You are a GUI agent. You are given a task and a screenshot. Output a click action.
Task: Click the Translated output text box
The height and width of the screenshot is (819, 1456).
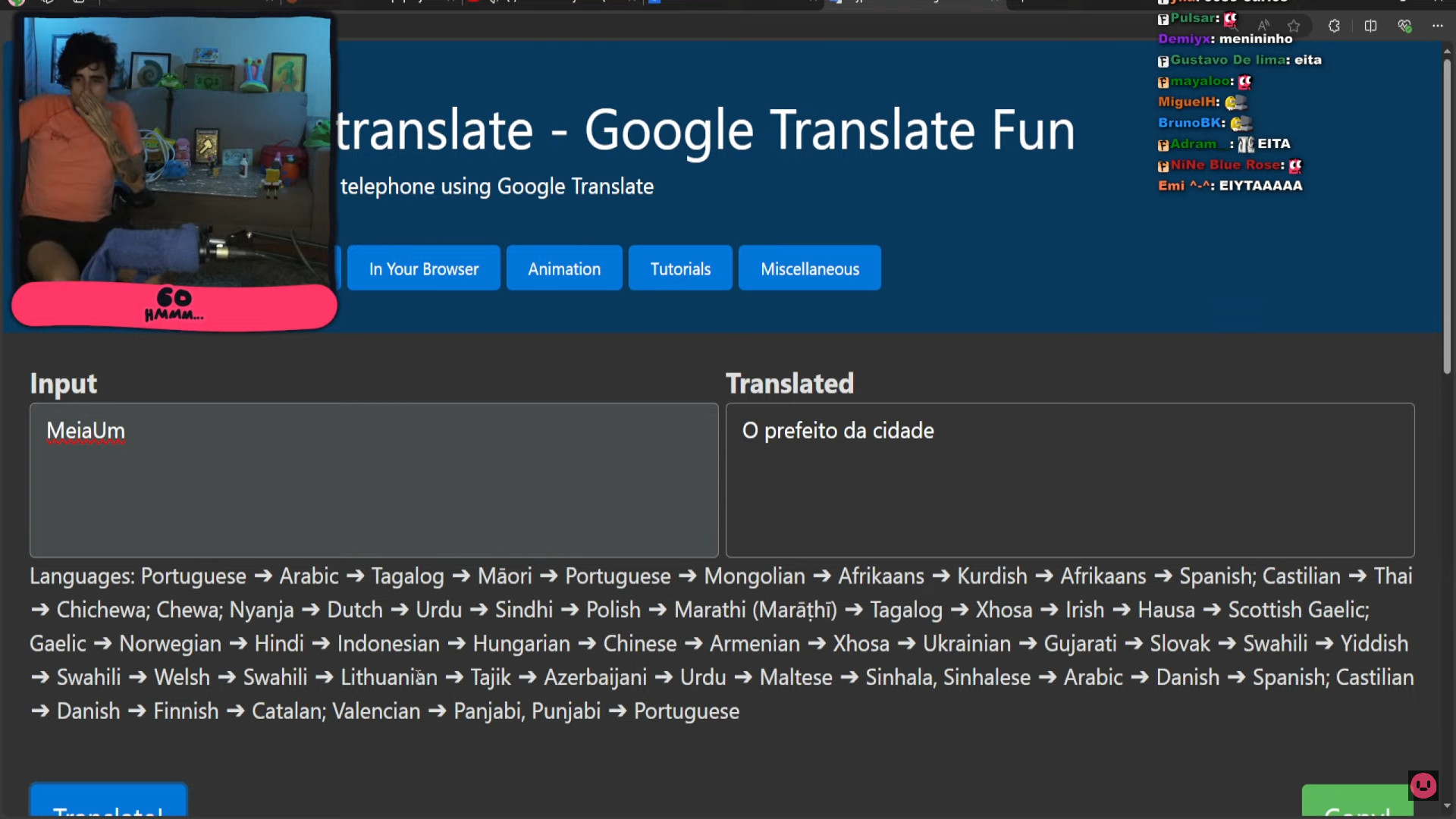1070,480
